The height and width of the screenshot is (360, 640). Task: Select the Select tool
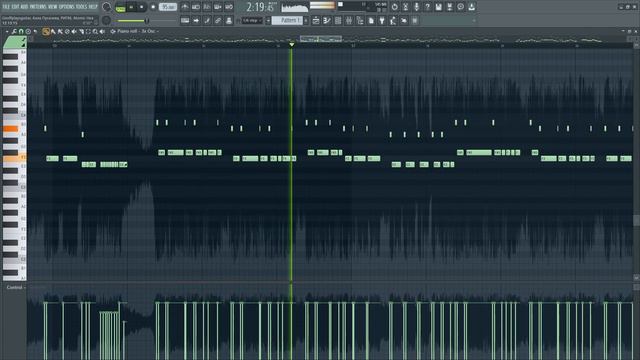[88, 31]
